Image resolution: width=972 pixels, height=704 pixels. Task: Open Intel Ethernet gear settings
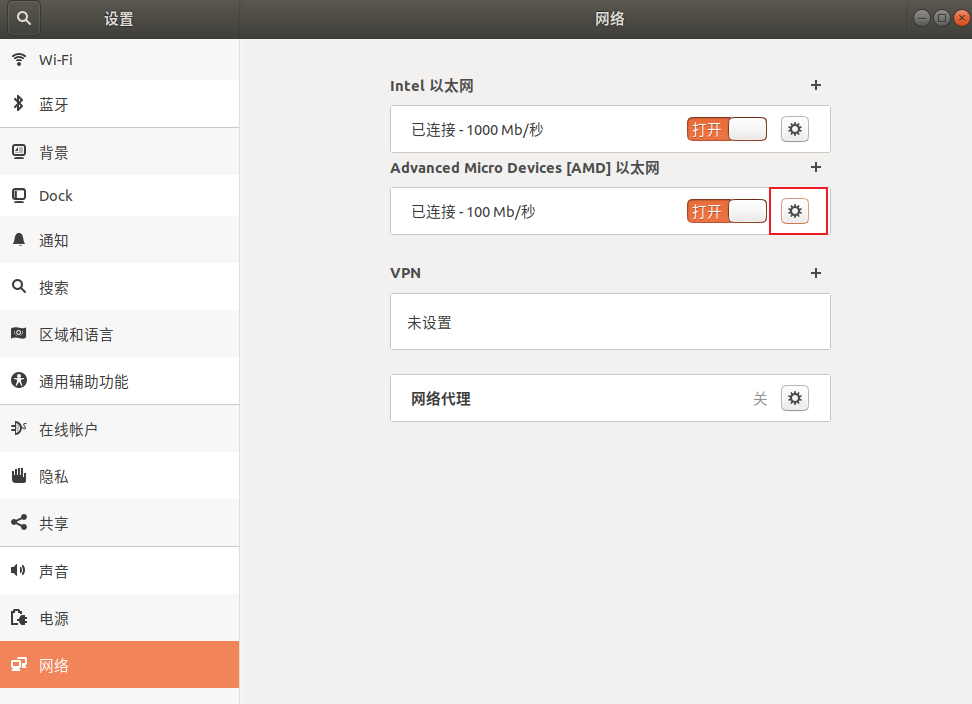click(x=795, y=129)
